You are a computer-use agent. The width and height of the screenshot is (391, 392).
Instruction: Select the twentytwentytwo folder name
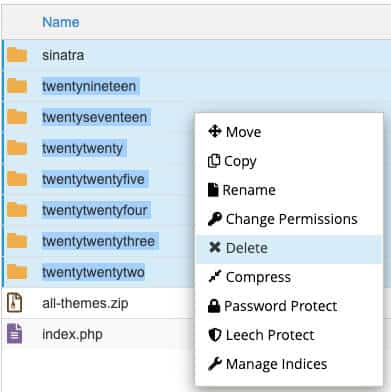[93, 272]
